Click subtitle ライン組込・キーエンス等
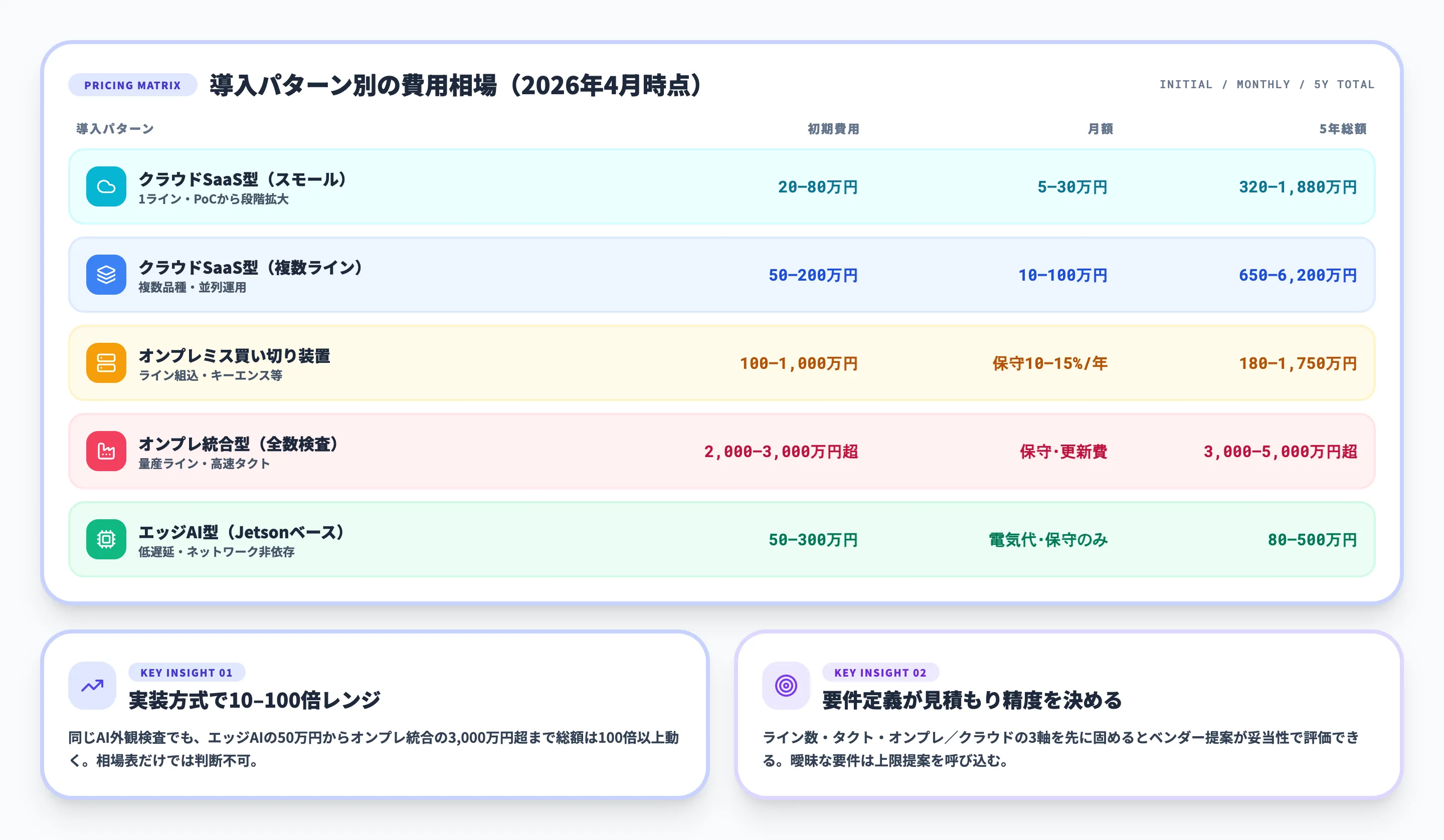Image resolution: width=1444 pixels, height=840 pixels. (x=210, y=376)
